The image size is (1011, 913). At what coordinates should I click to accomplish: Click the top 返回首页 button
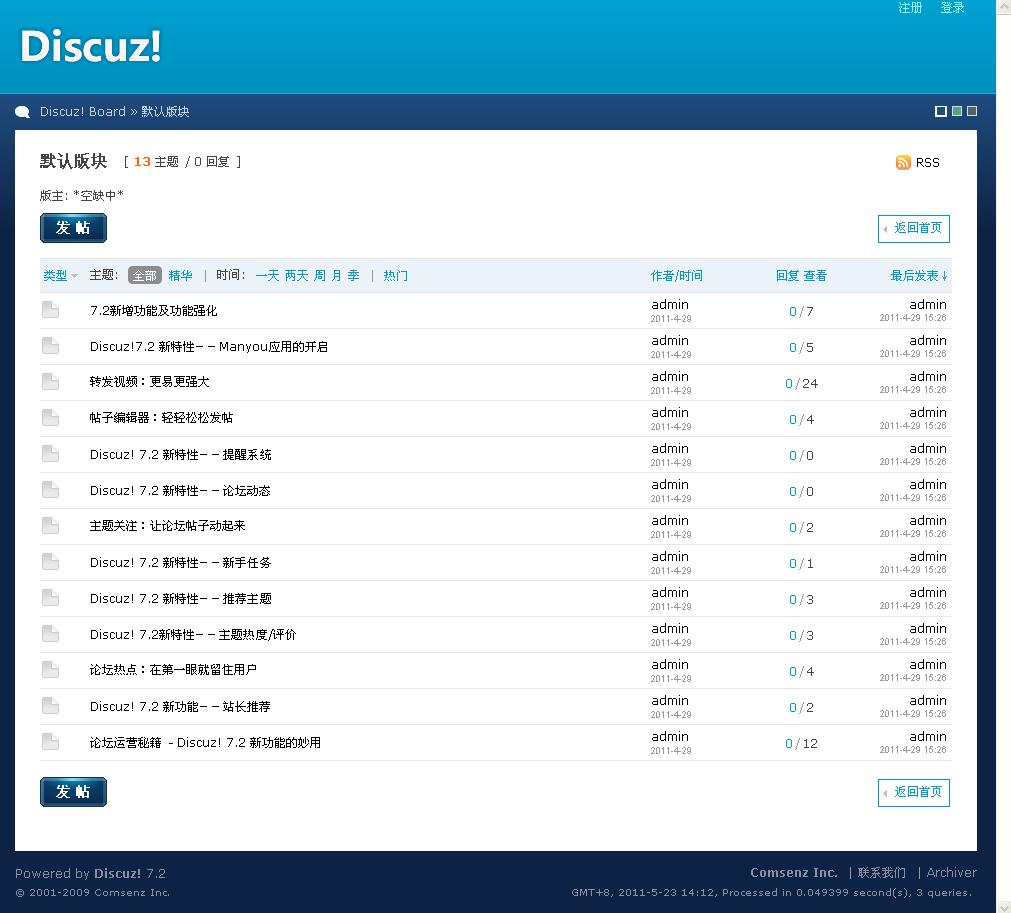pos(914,229)
